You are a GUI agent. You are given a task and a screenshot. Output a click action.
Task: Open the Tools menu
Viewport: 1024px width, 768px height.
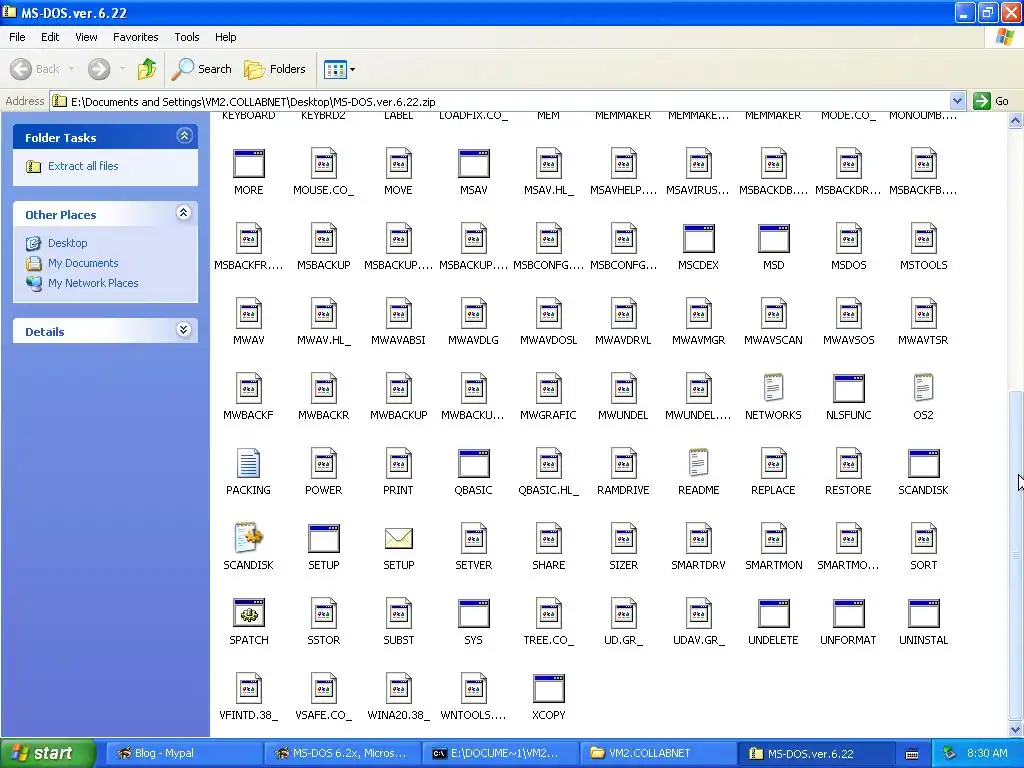coord(187,37)
